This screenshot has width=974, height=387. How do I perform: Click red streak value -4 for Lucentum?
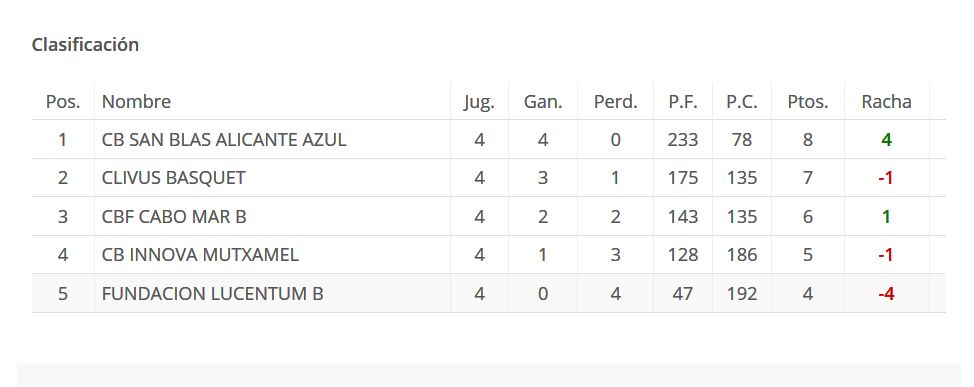pyautogui.click(x=886, y=293)
